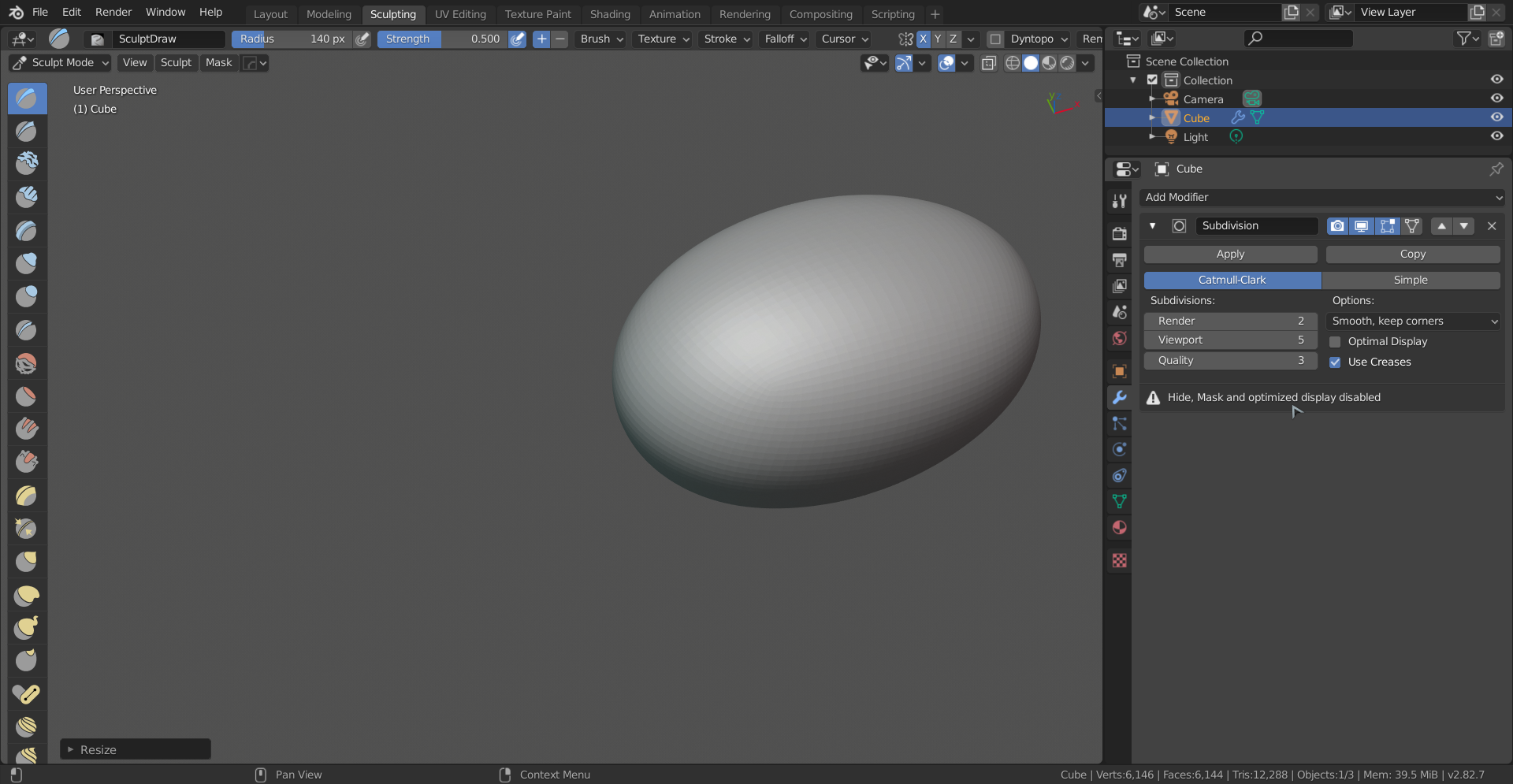Open the Sculpt Mode selector dropdown
Viewport: 1513px width, 784px height.
61,63
